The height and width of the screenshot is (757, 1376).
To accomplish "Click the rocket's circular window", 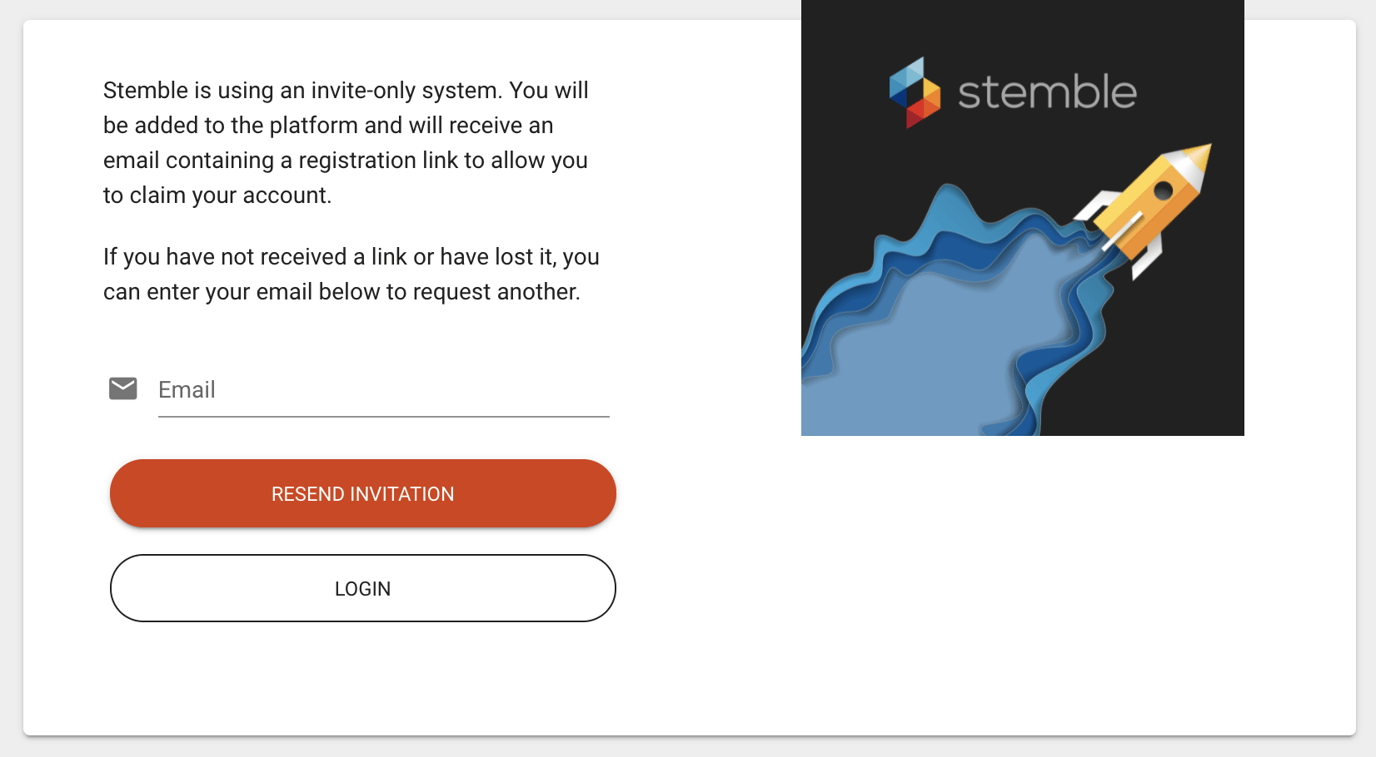I will (x=1162, y=191).
